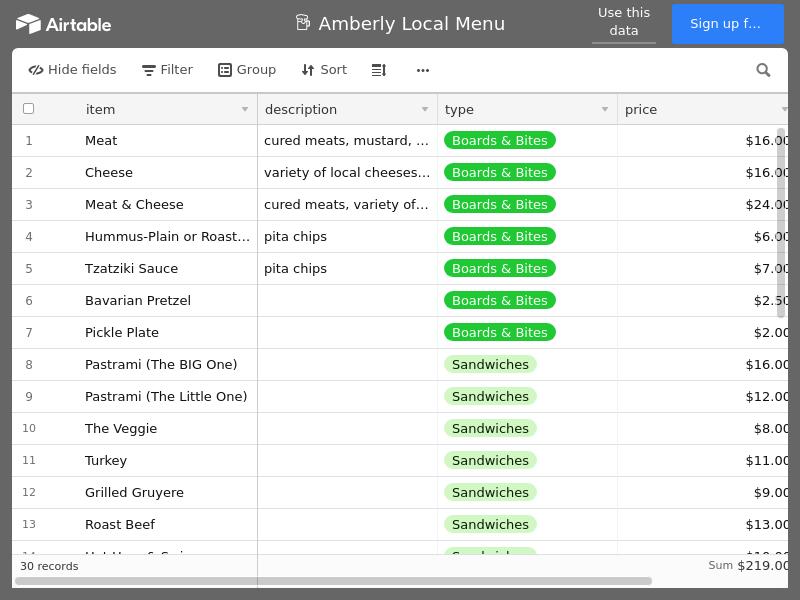This screenshot has height=600, width=800.
Task: Open the three-dot more options menu
Action: [x=423, y=70]
